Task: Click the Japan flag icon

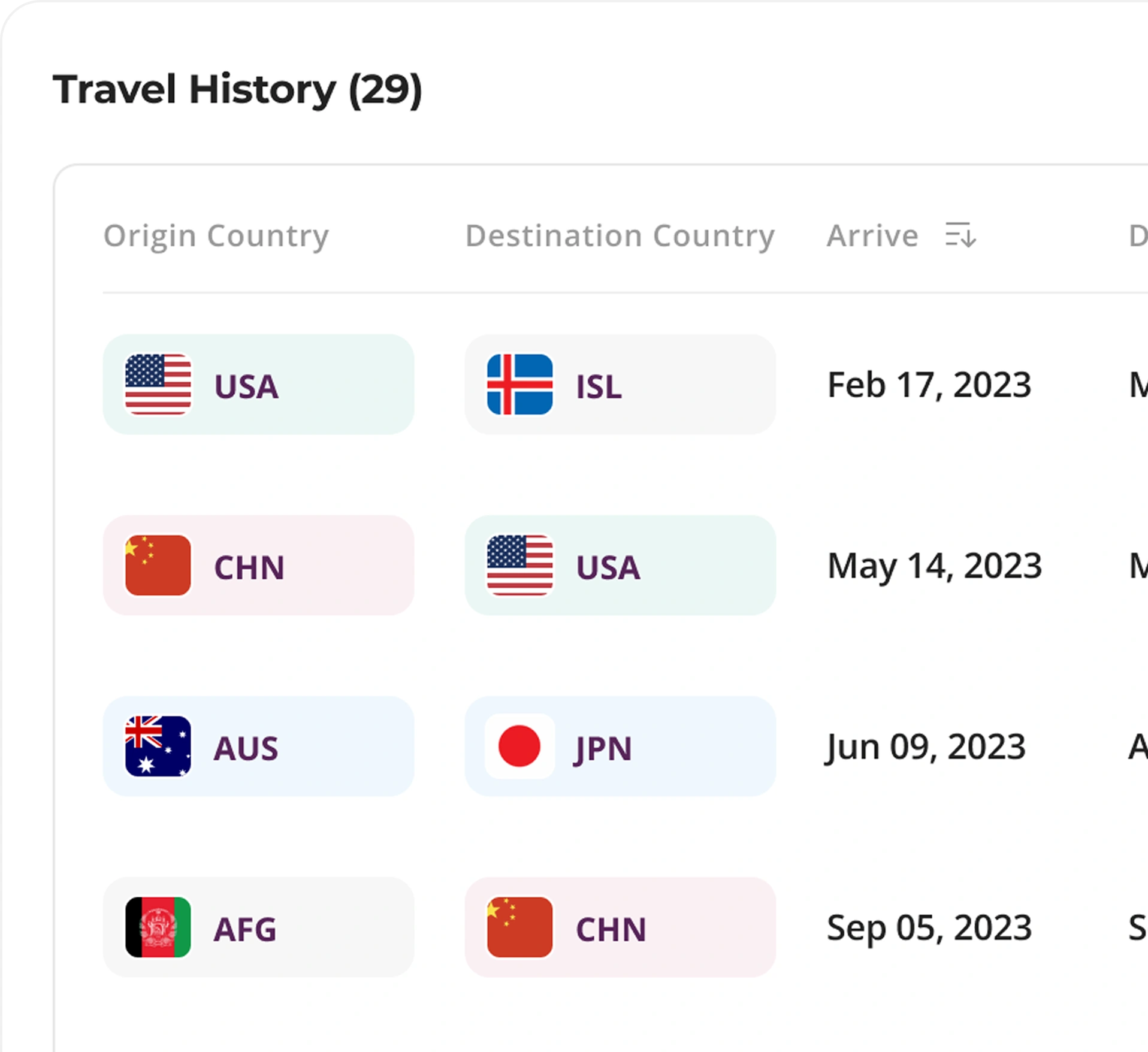Action: point(519,746)
